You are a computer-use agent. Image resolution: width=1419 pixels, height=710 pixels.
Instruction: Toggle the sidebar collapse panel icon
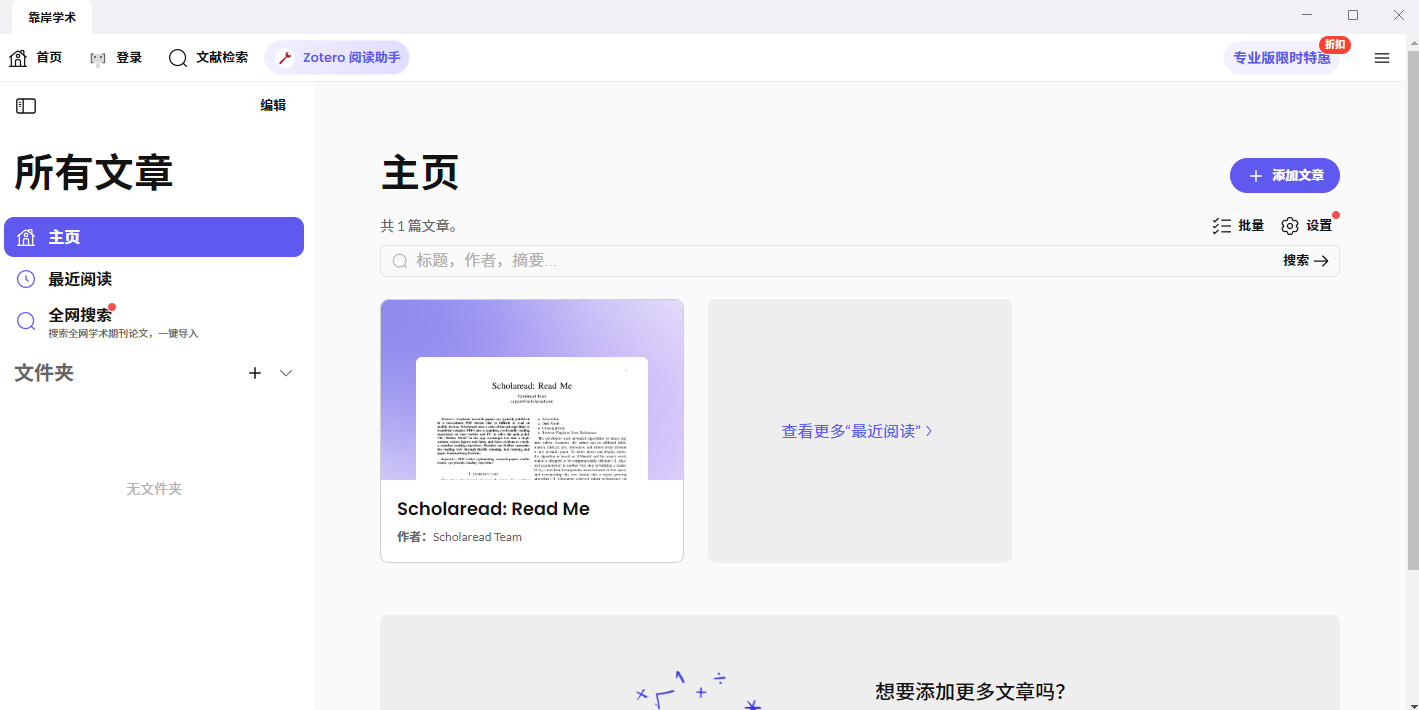coord(25,105)
